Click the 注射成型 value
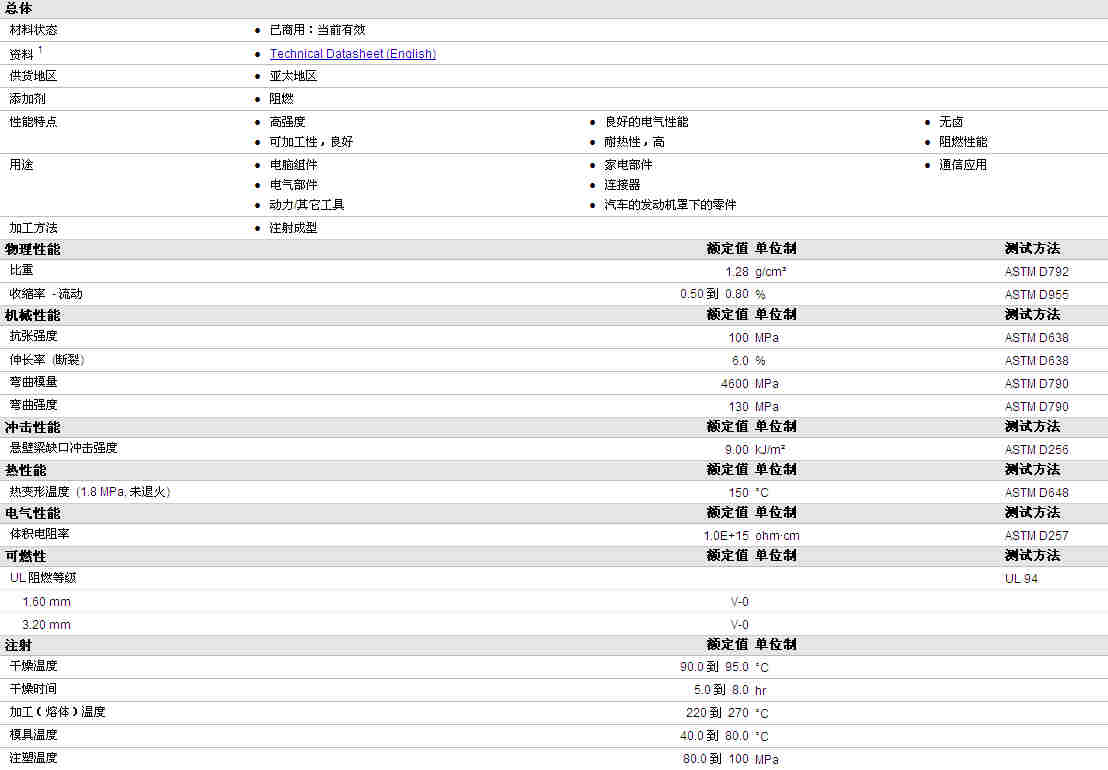Viewport: 1108px width, 770px height. coord(293,228)
